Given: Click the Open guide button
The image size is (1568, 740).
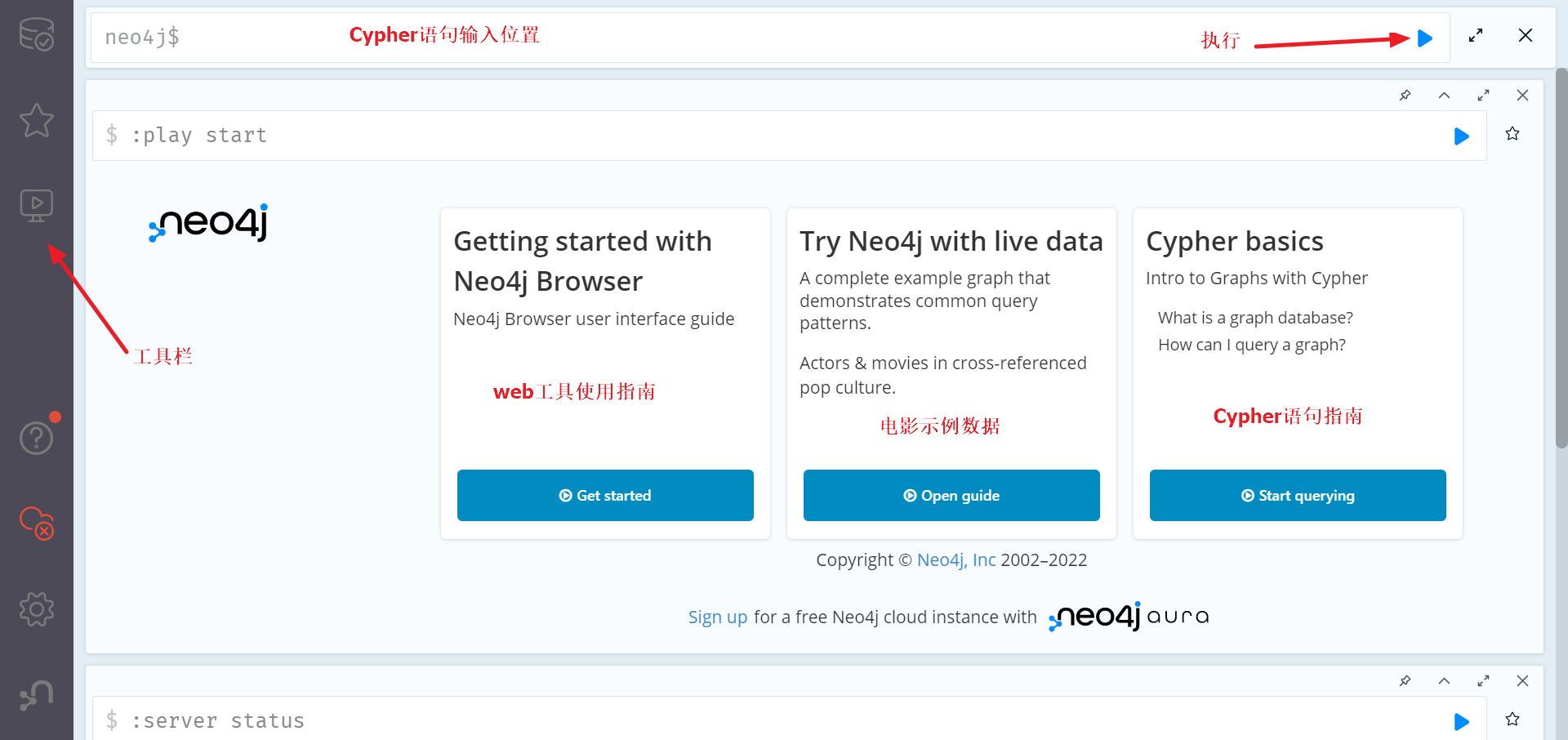Looking at the screenshot, I should click(x=951, y=495).
